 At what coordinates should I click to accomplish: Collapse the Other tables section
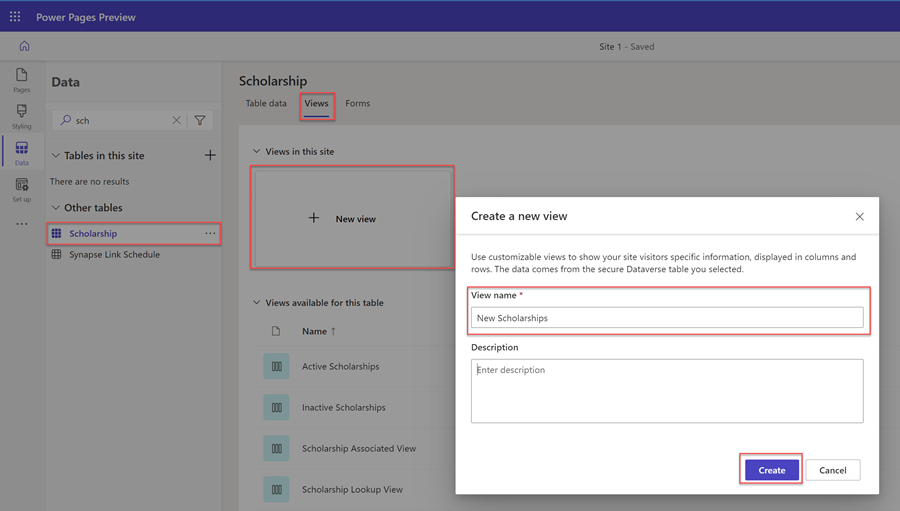tap(56, 208)
